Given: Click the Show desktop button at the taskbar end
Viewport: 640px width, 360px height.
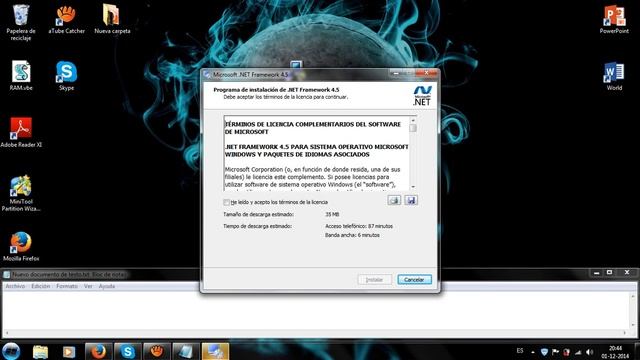Looking at the screenshot, I should [x=637, y=351].
